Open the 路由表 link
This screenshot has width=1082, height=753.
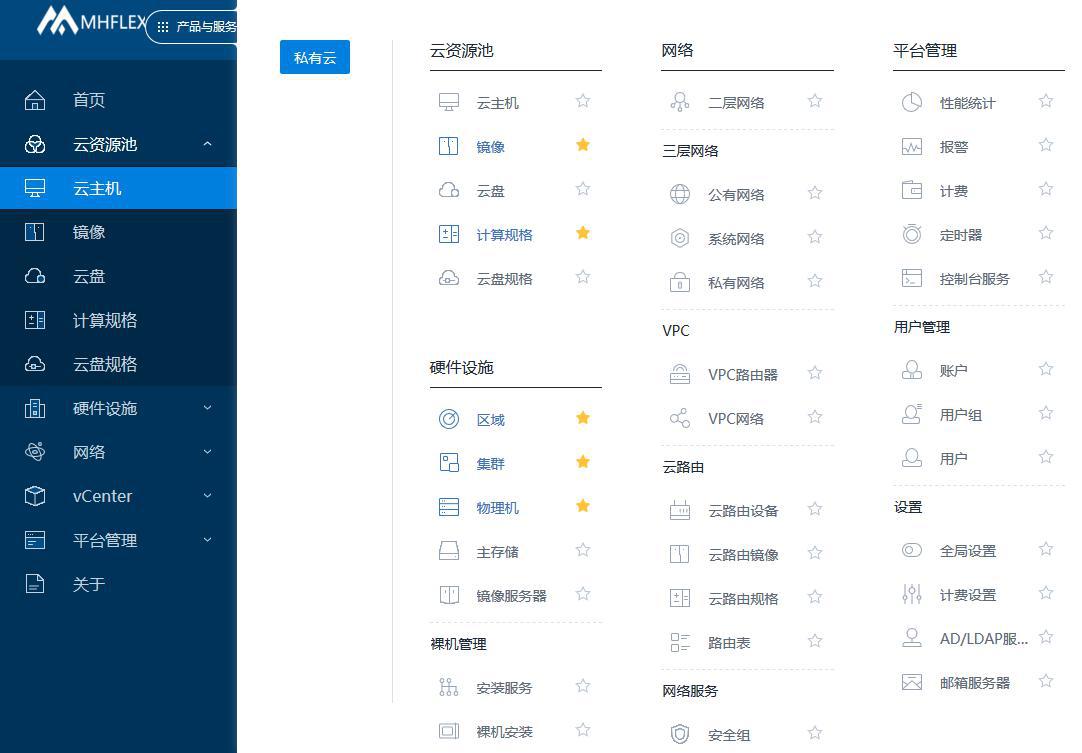(x=729, y=643)
